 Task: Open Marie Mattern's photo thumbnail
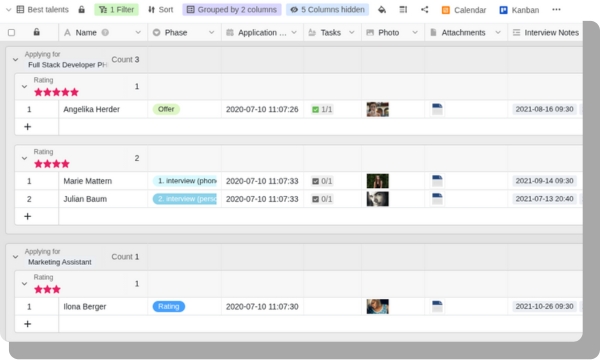tap(377, 181)
